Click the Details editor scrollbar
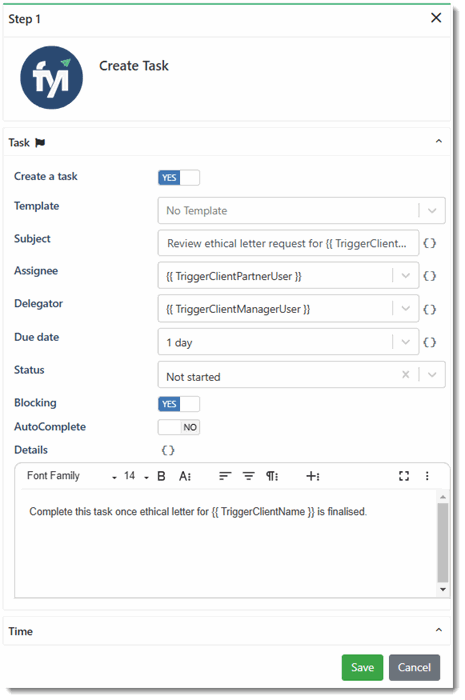This screenshot has height=700, width=465. [443, 542]
